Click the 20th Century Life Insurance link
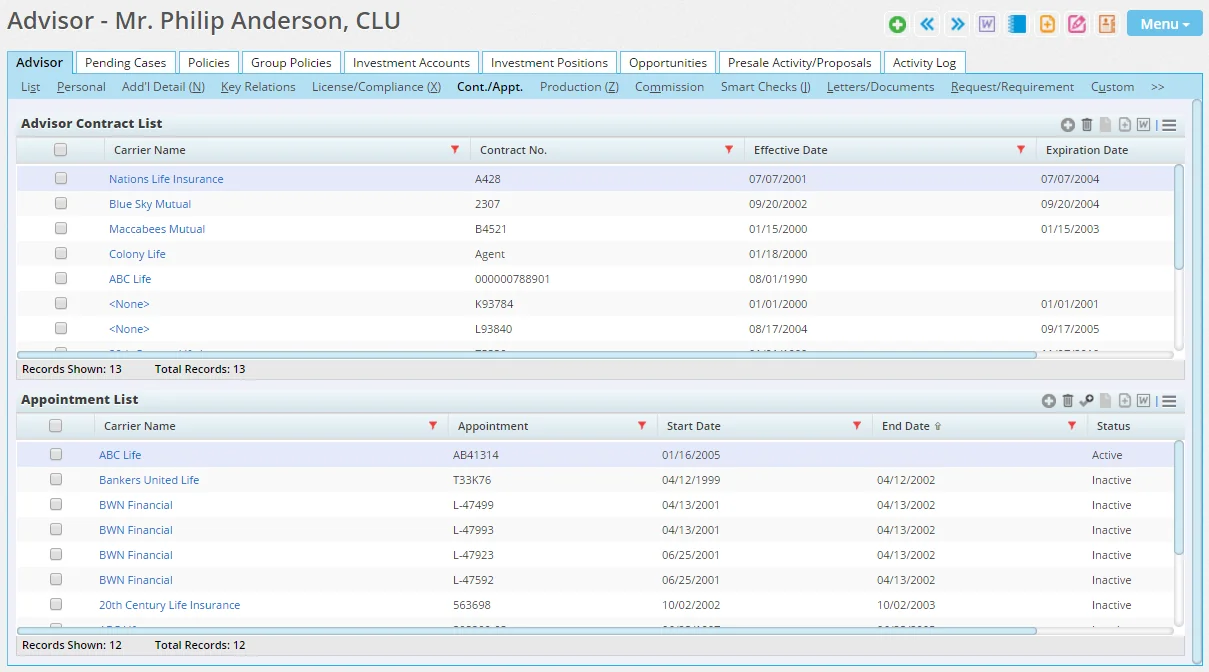Image resolution: width=1209 pixels, height=672 pixels. click(x=169, y=605)
